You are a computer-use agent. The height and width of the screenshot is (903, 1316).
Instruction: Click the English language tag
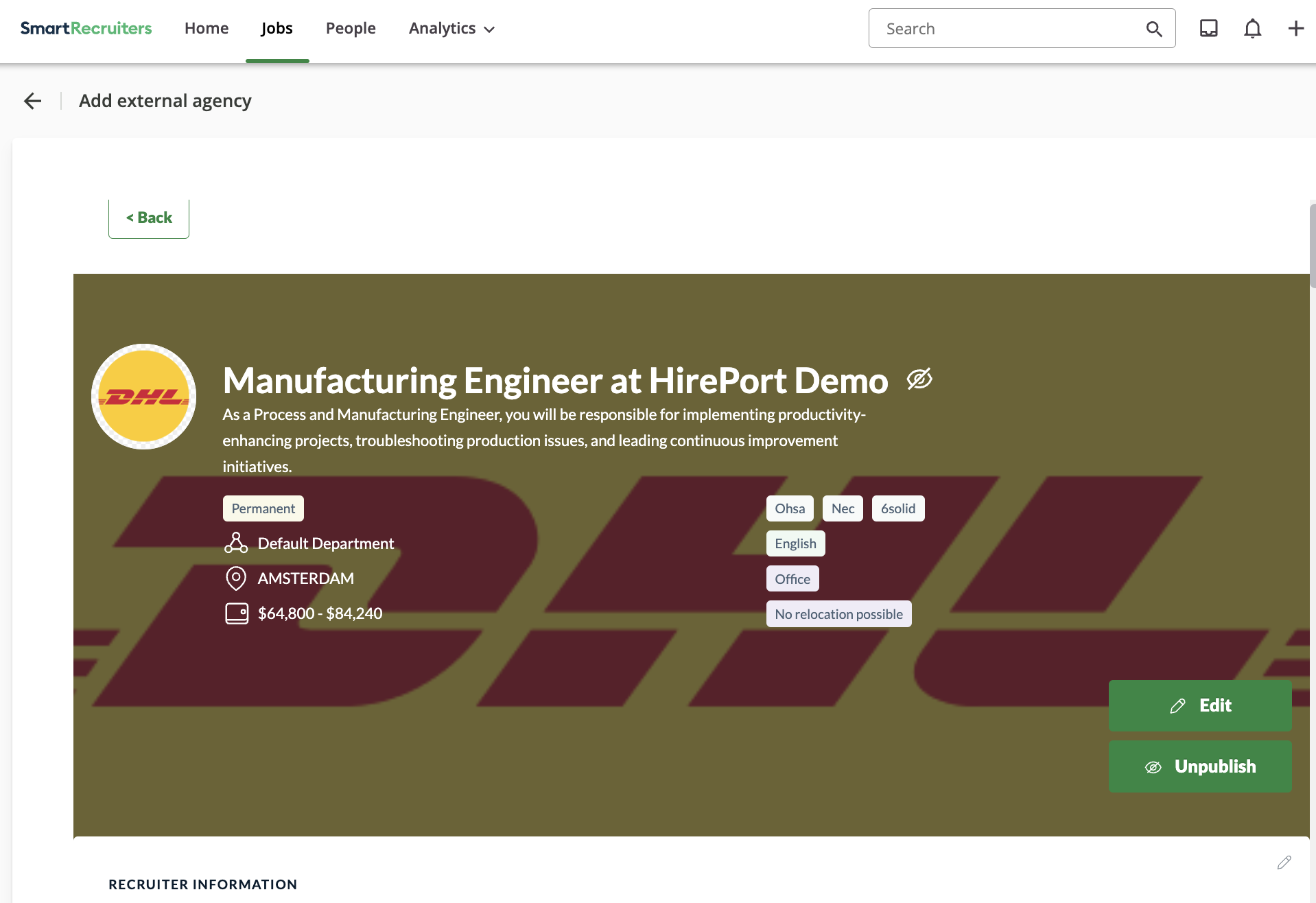click(x=796, y=543)
